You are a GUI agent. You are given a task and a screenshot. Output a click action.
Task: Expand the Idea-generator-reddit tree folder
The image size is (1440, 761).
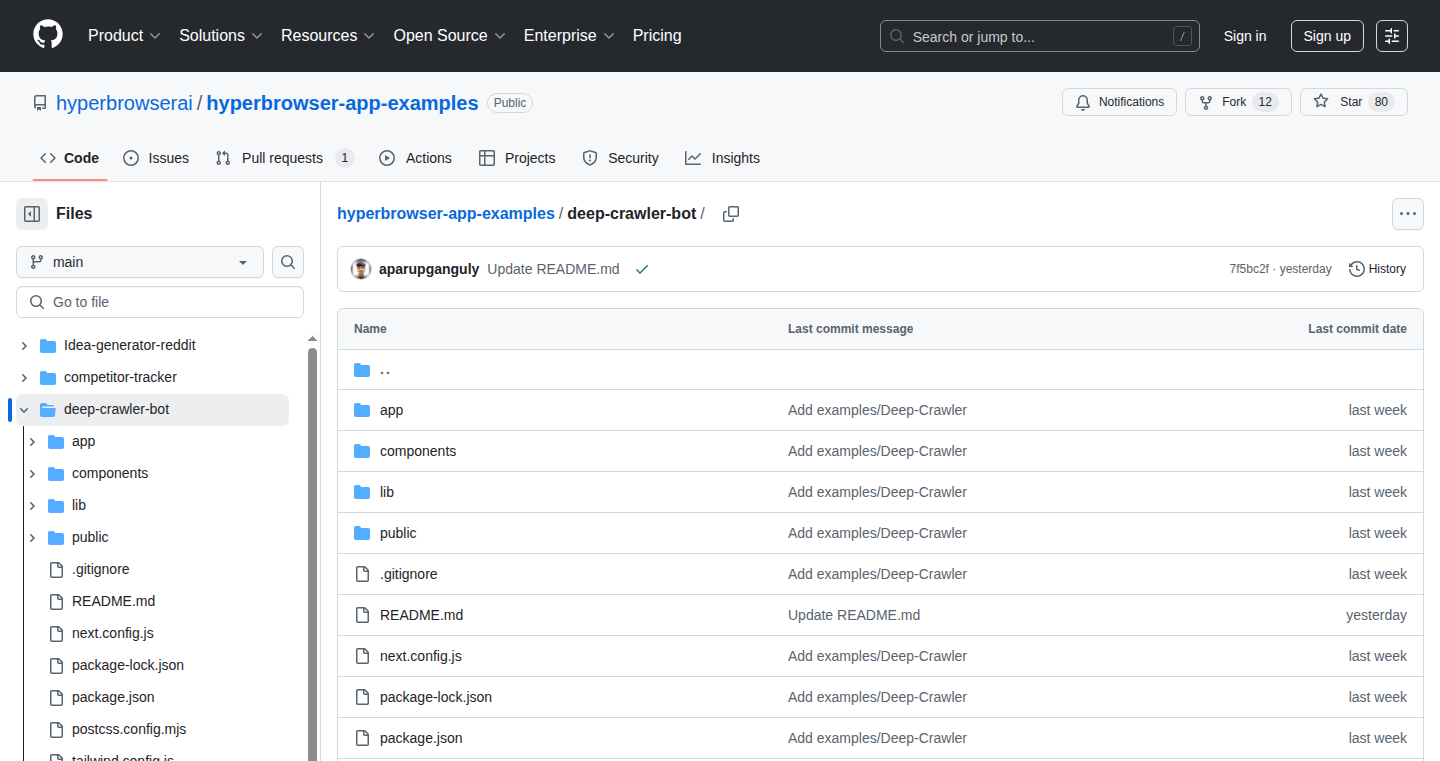click(x=24, y=345)
